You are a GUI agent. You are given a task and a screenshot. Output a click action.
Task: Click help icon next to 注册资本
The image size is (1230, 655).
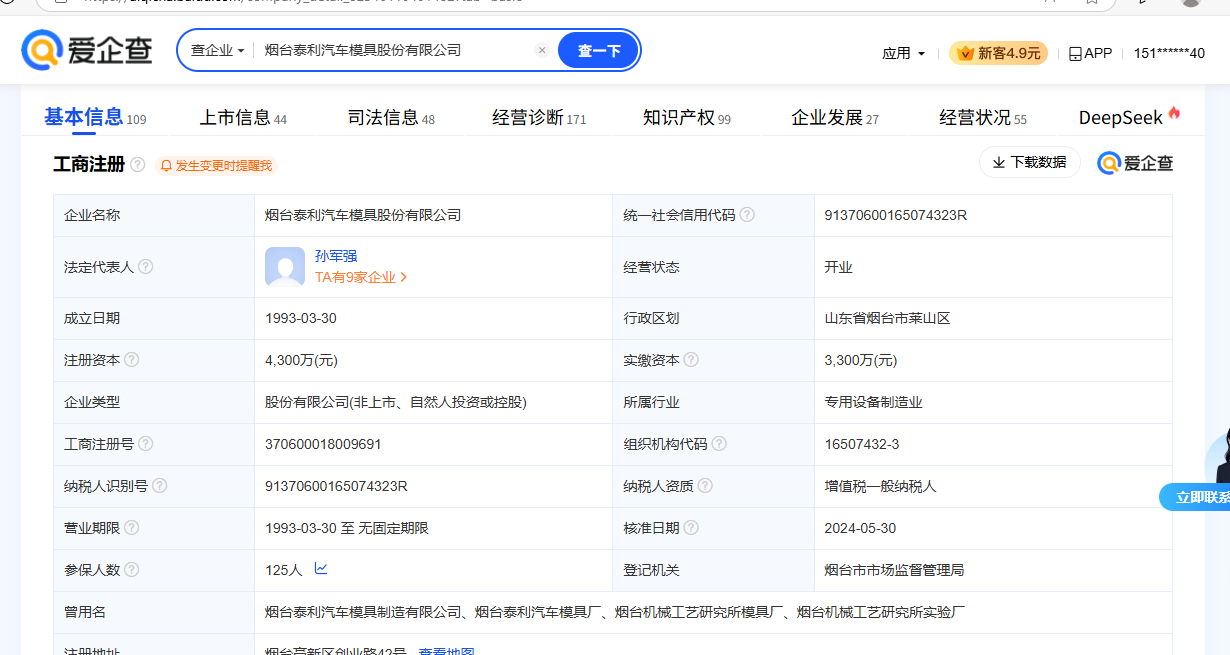(x=132, y=360)
